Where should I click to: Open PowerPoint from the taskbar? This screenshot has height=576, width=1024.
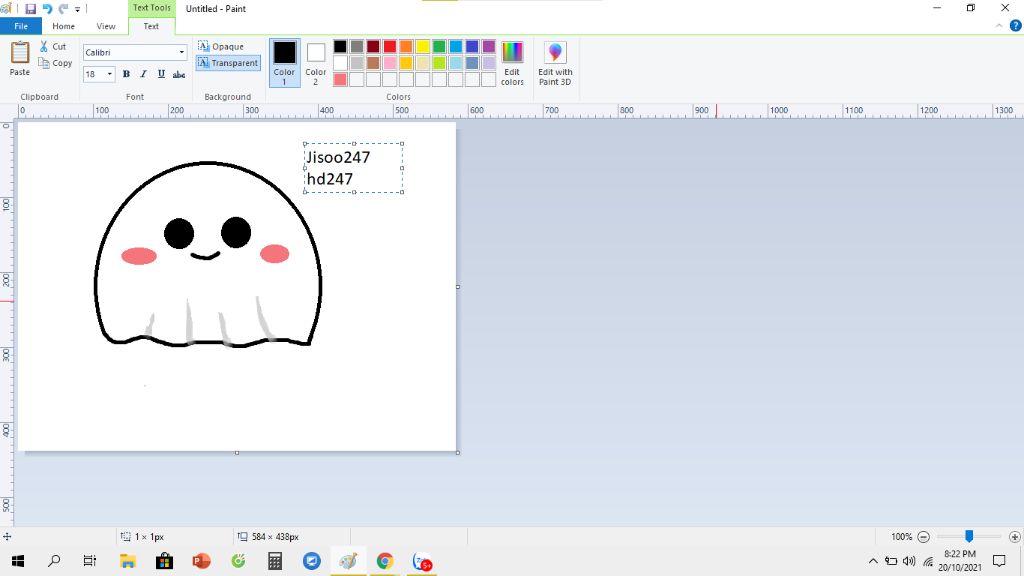coord(201,561)
